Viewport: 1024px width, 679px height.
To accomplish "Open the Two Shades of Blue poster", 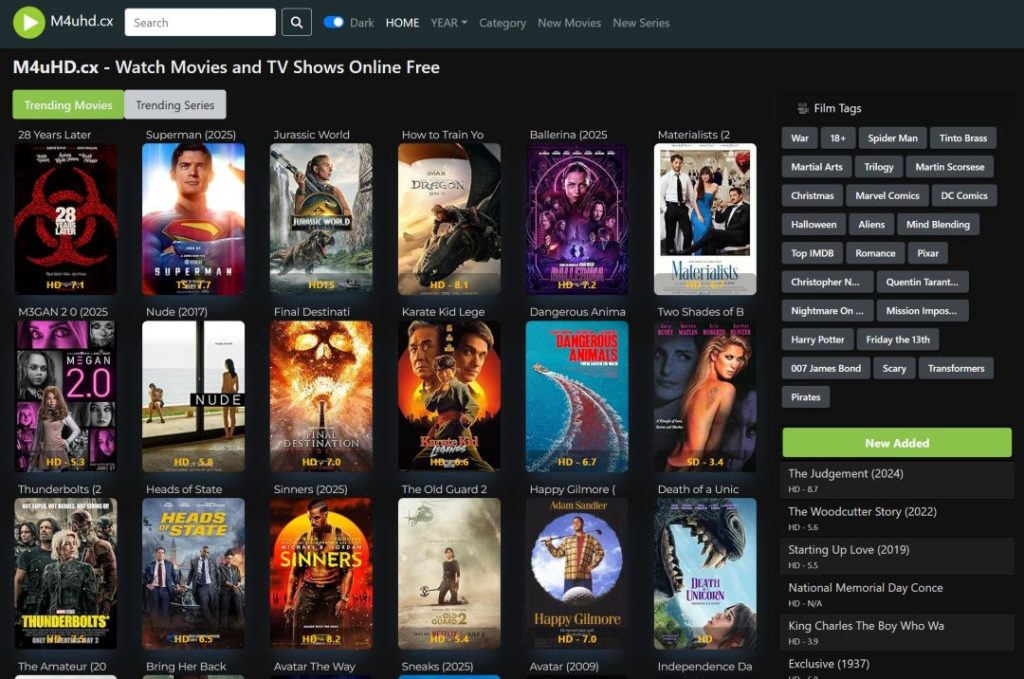I will 705,396.
